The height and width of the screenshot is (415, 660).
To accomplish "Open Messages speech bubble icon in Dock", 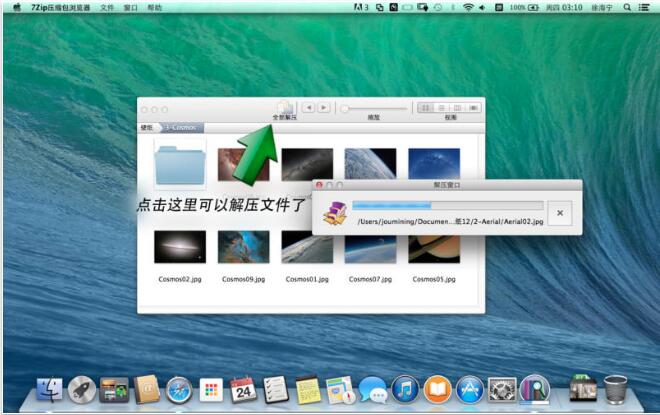I will pyautogui.click(x=373, y=390).
